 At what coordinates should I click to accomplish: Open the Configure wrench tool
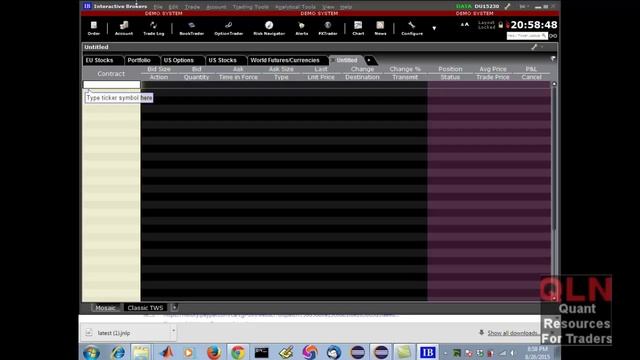412,28
